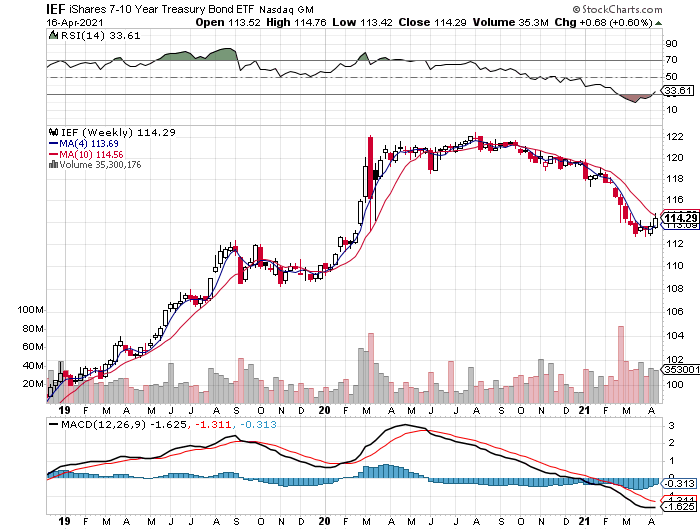Click the Nasdaq GM exchange label
700x530 pixels.
point(286,10)
